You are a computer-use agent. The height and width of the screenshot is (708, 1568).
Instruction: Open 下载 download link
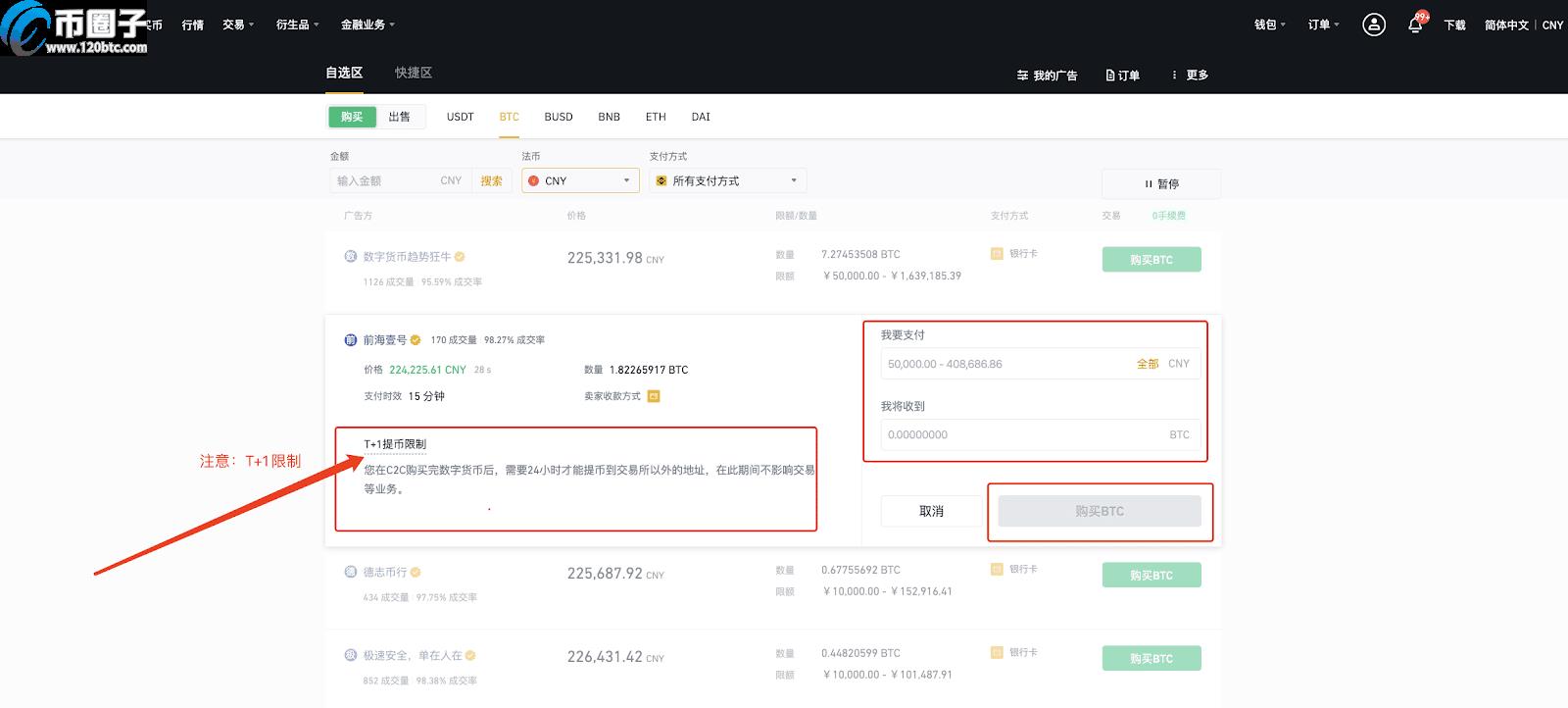(x=1454, y=25)
